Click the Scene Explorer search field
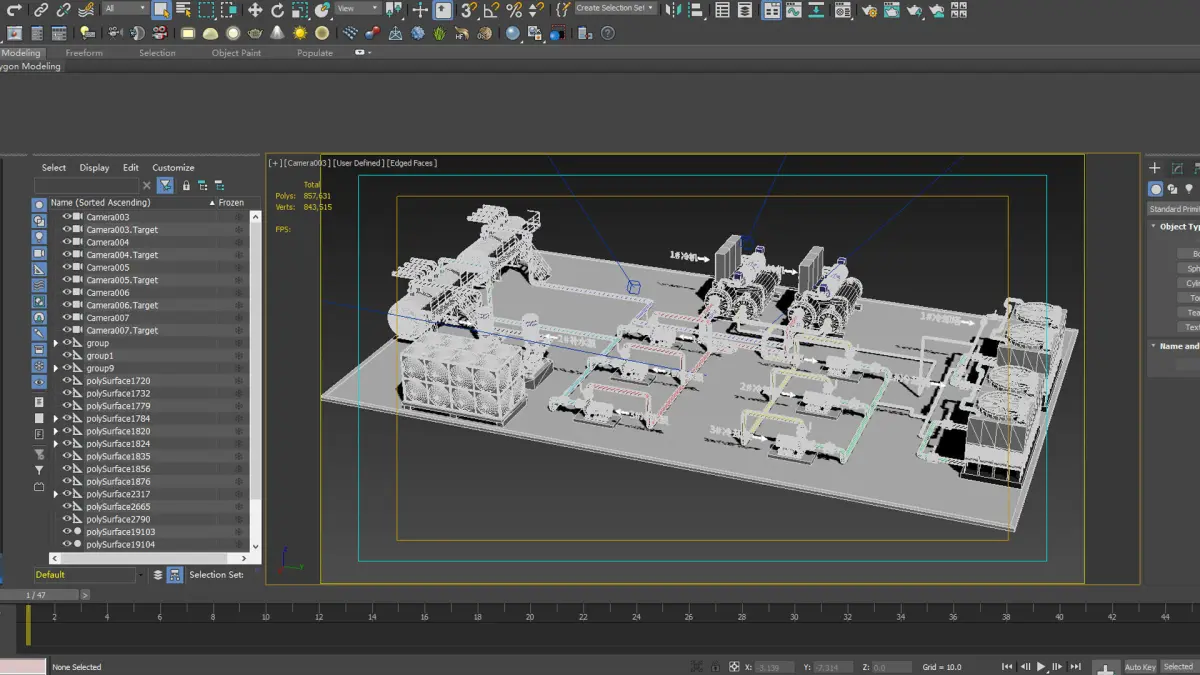Viewport: 1200px width, 675px height. click(x=87, y=186)
